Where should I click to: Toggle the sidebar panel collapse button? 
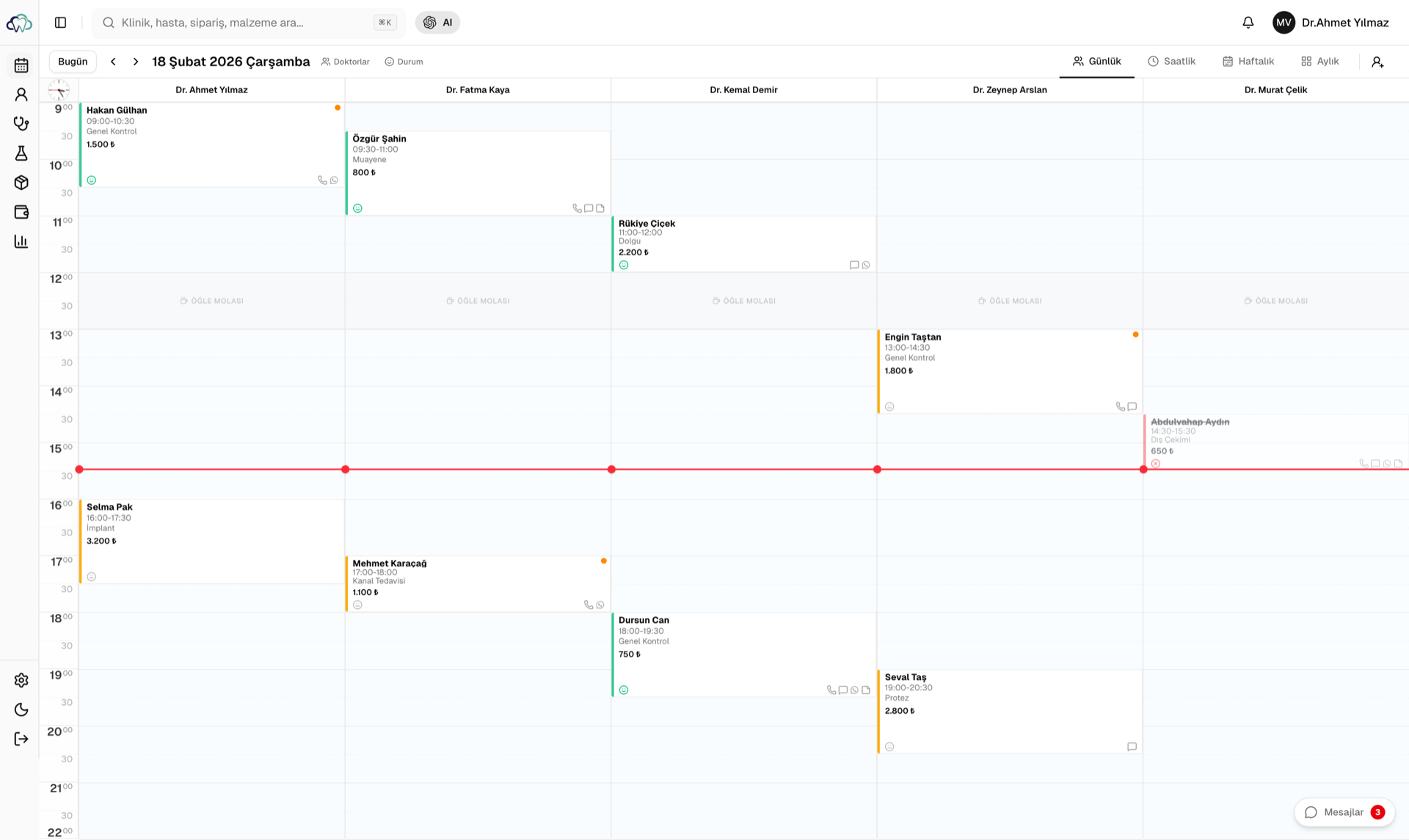click(61, 23)
